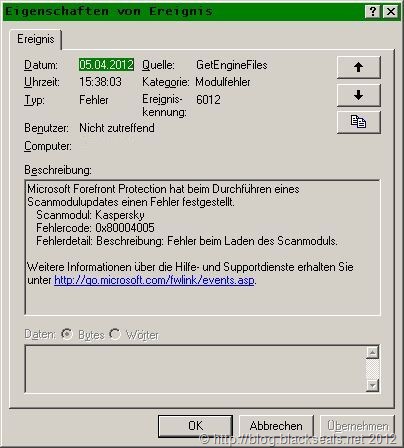404x448 pixels.
Task: Close the Eigenschaften von Ereignis dialog
Action: point(391,12)
